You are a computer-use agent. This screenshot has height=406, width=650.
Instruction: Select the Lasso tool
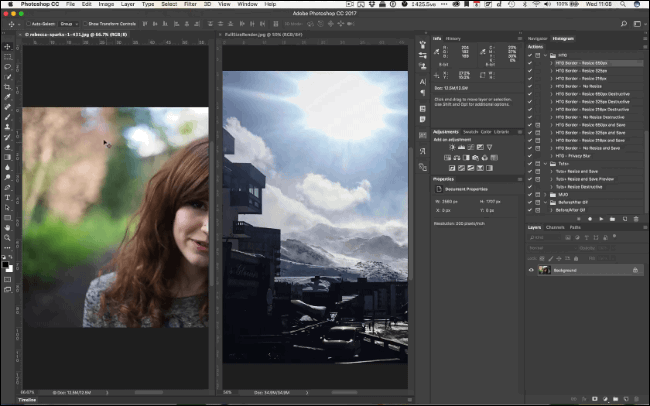point(7,69)
